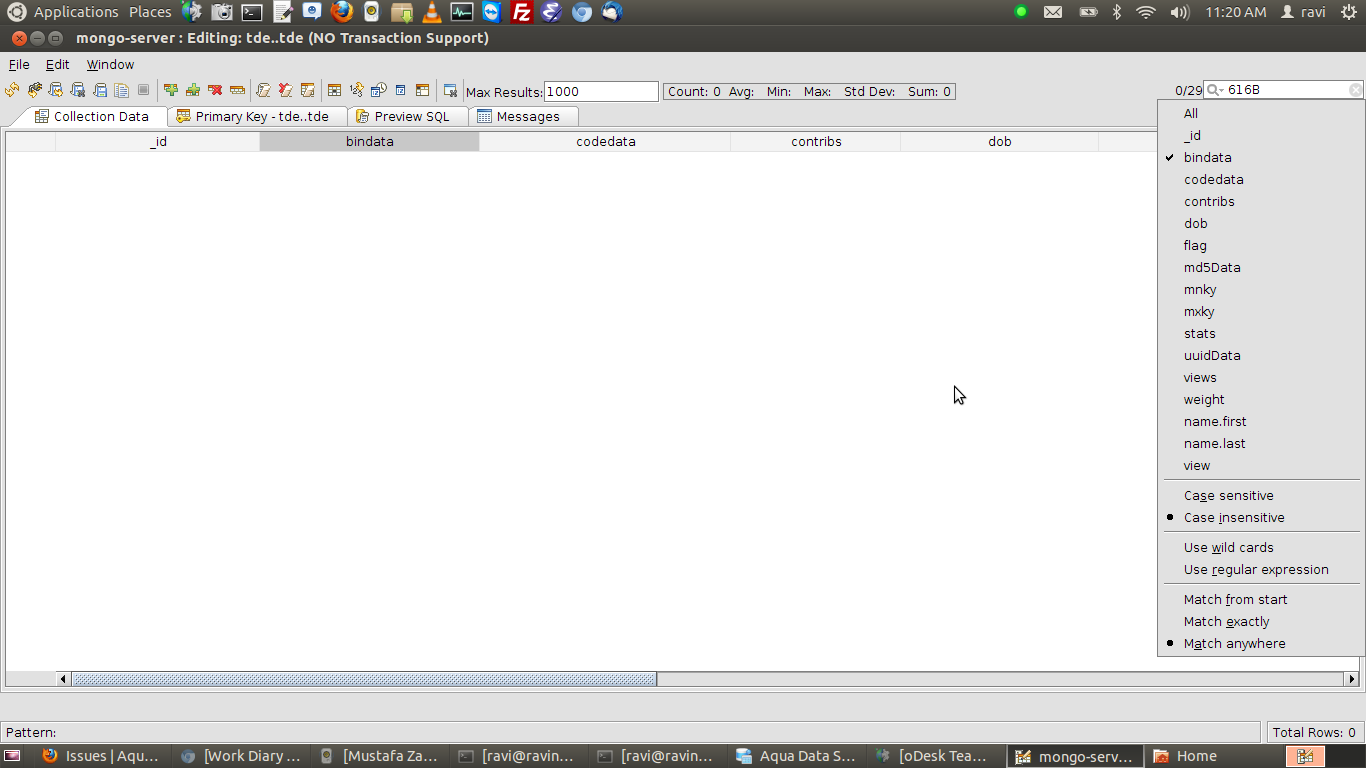Screen dimensions: 1366x768
Task: Click the grey stop square toolbar icon
Action: click(x=143, y=90)
